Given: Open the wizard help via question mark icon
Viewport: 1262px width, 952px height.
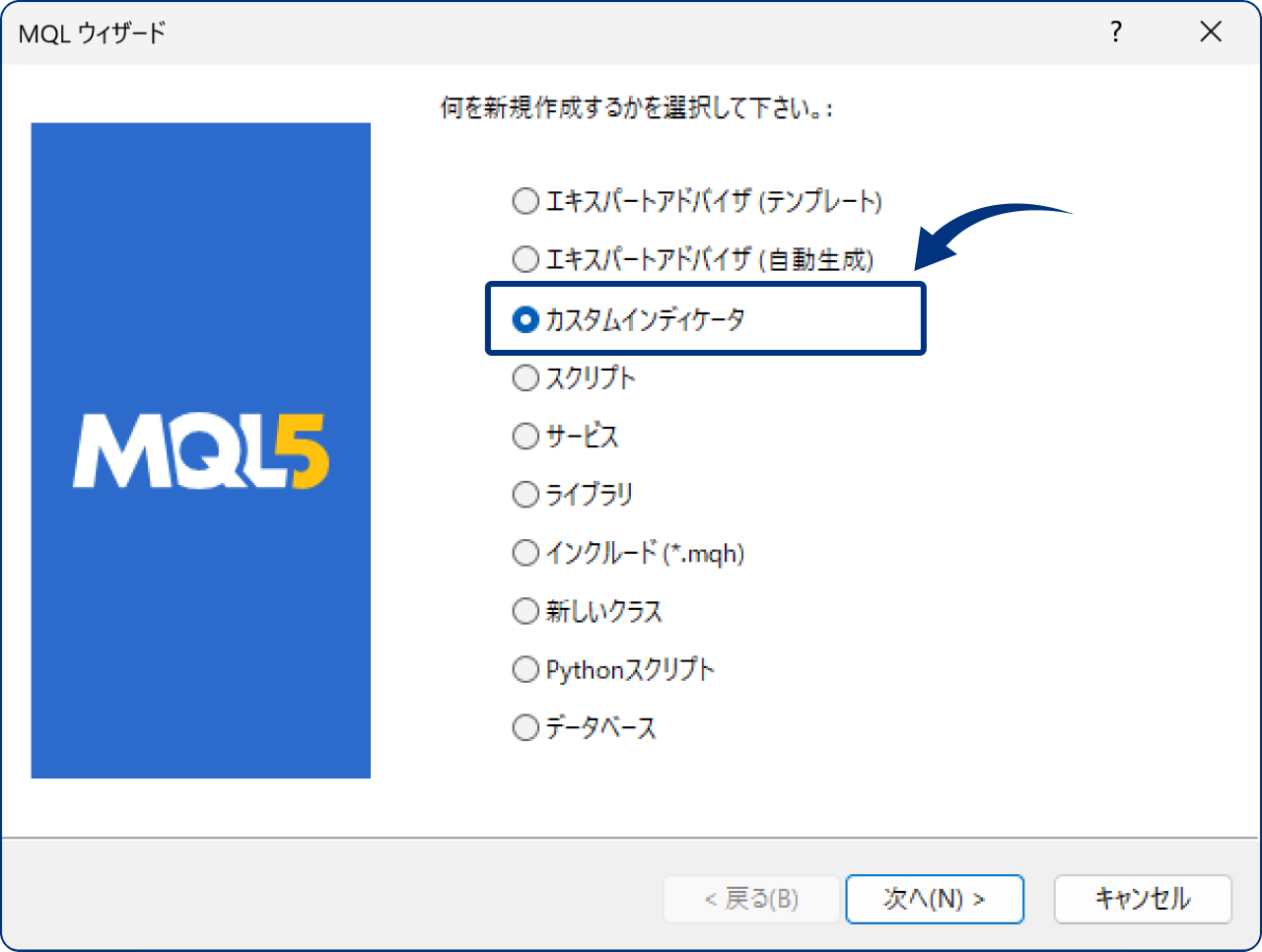Looking at the screenshot, I should (x=1115, y=32).
